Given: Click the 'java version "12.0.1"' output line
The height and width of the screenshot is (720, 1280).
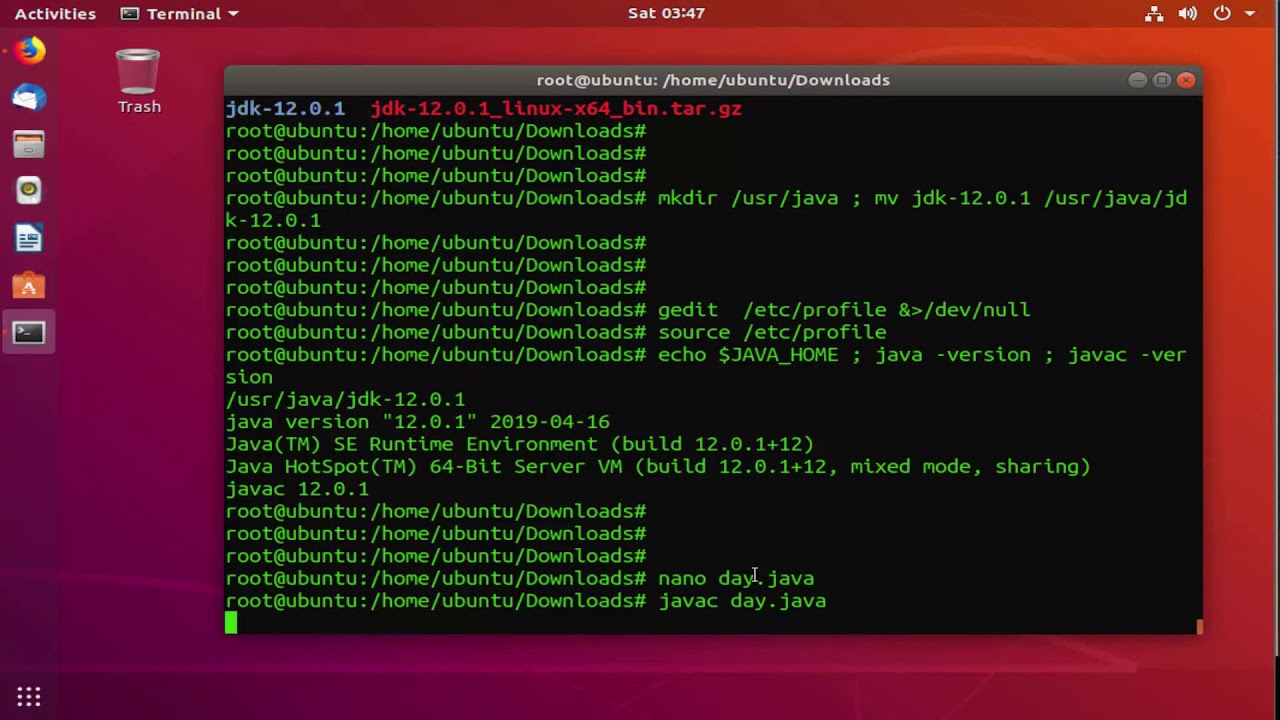Looking at the screenshot, I should pos(417,422).
